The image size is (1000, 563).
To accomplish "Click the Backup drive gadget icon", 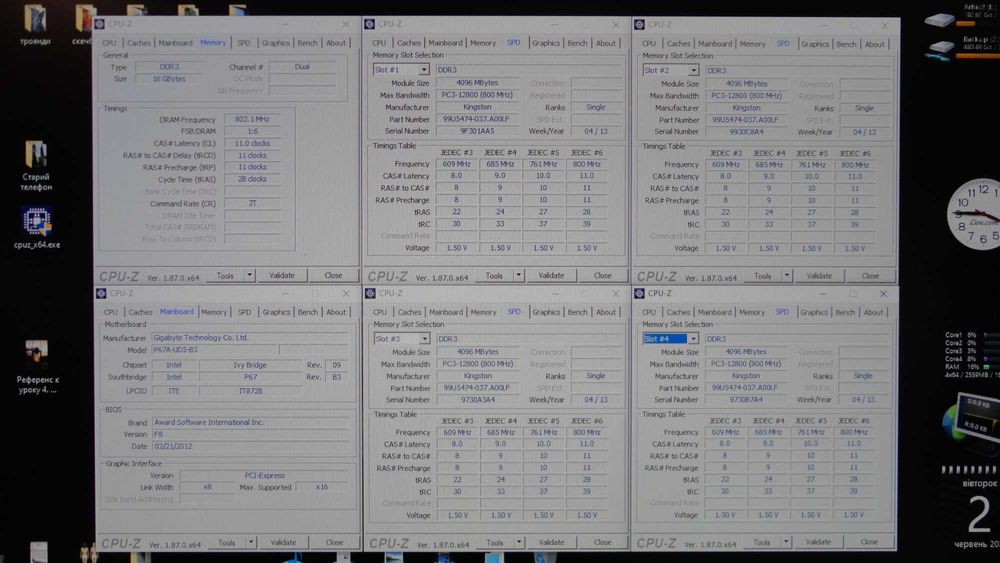I will (x=941, y=47).
